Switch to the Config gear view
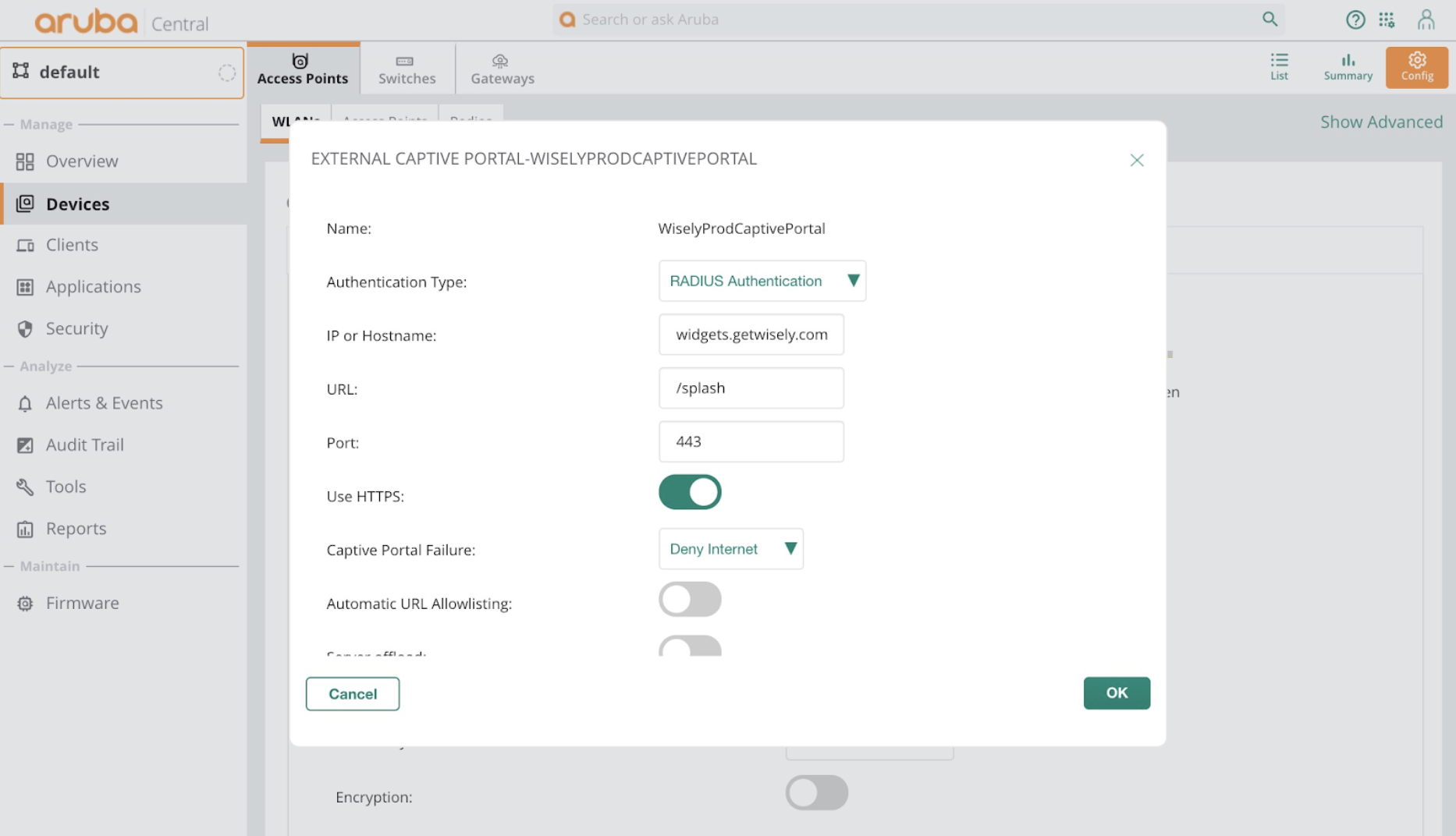1456x836 pixels. pos(1416,67)
